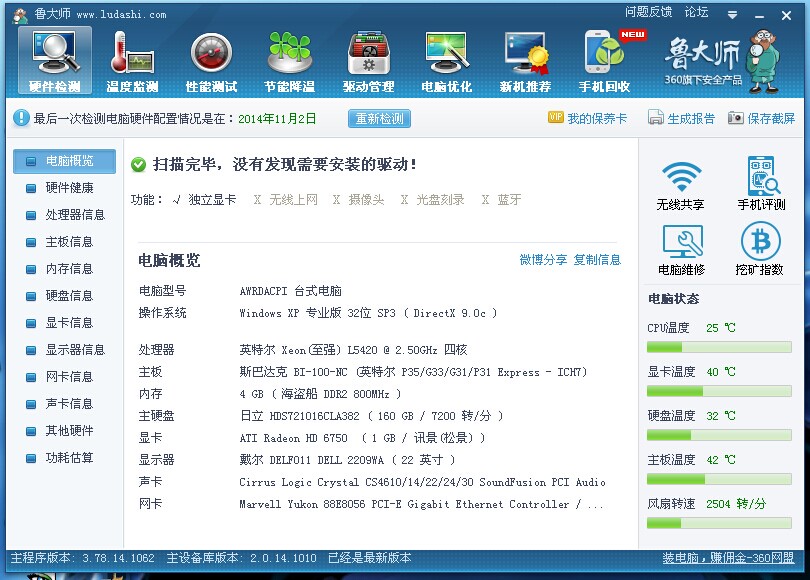
Task: Click the Marvell Yukon network card value
Action: (422, 504)
